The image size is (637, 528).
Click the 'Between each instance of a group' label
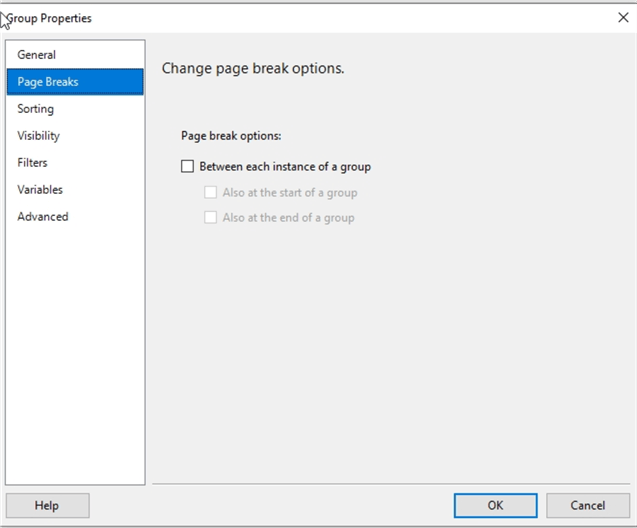click(x=285, y=167)
